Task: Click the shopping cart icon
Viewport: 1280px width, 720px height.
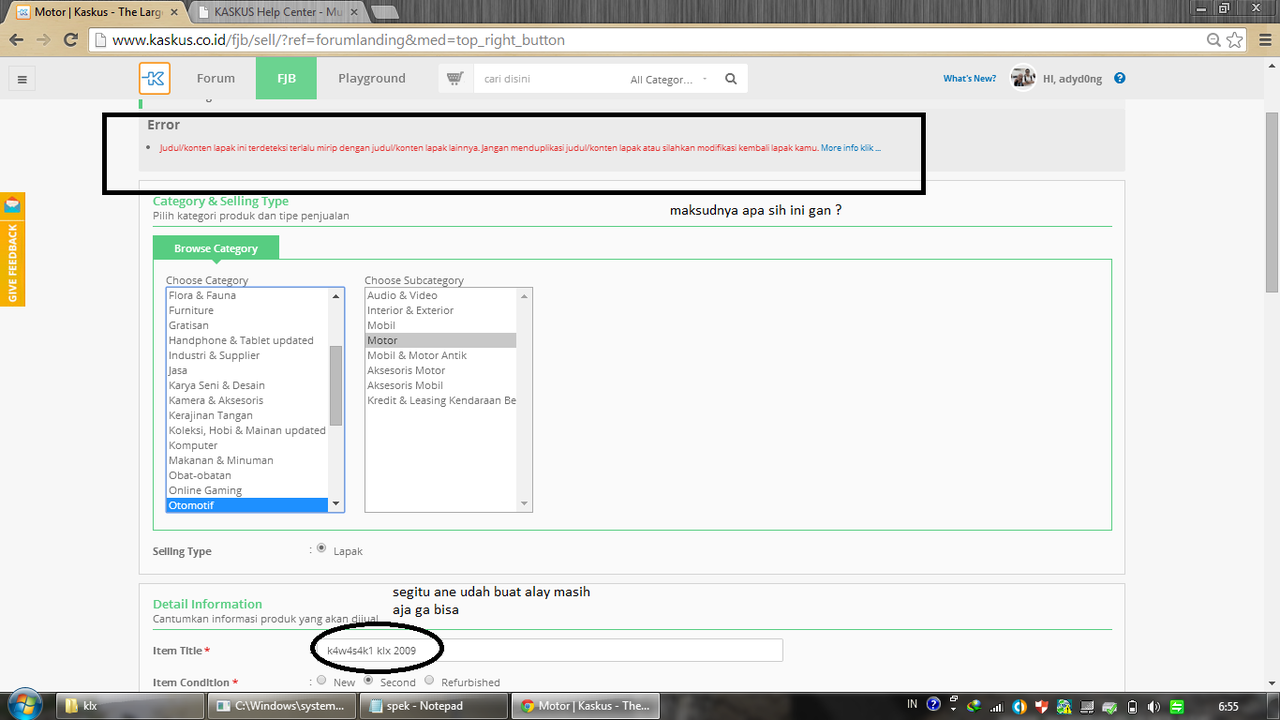Action: [455, 79]
